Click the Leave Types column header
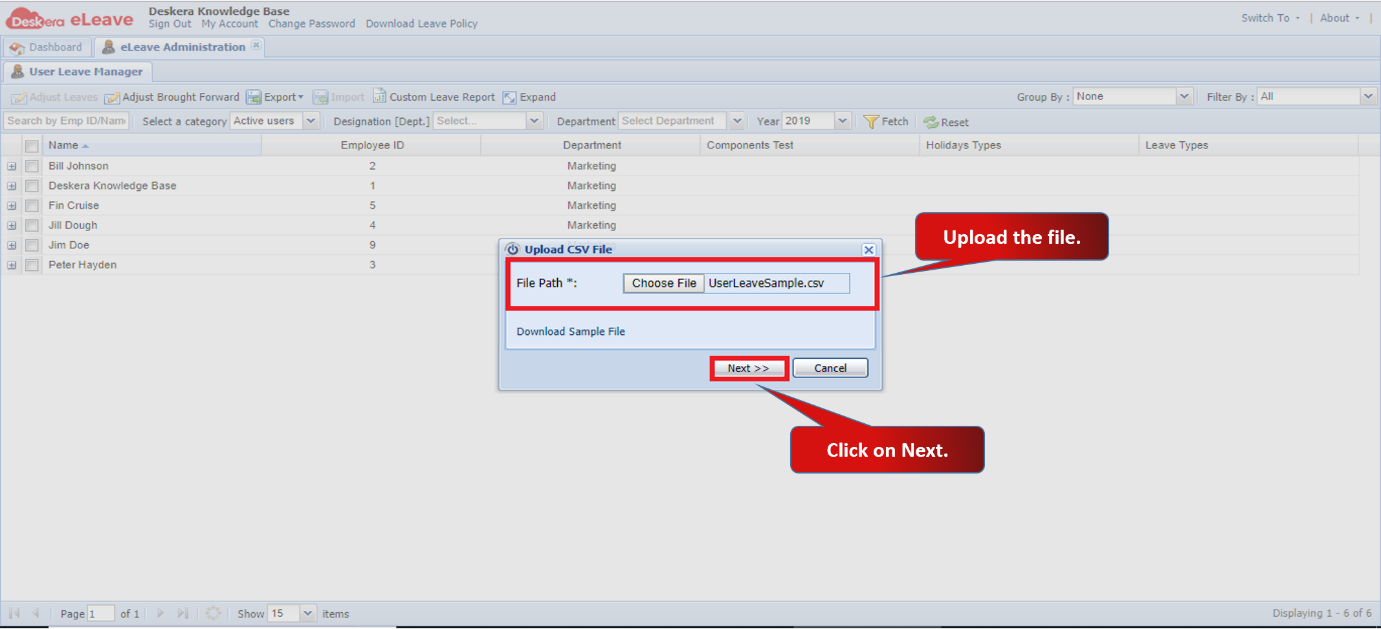The height and width of the screenshot is (629, 1381). pos(1249,145)
